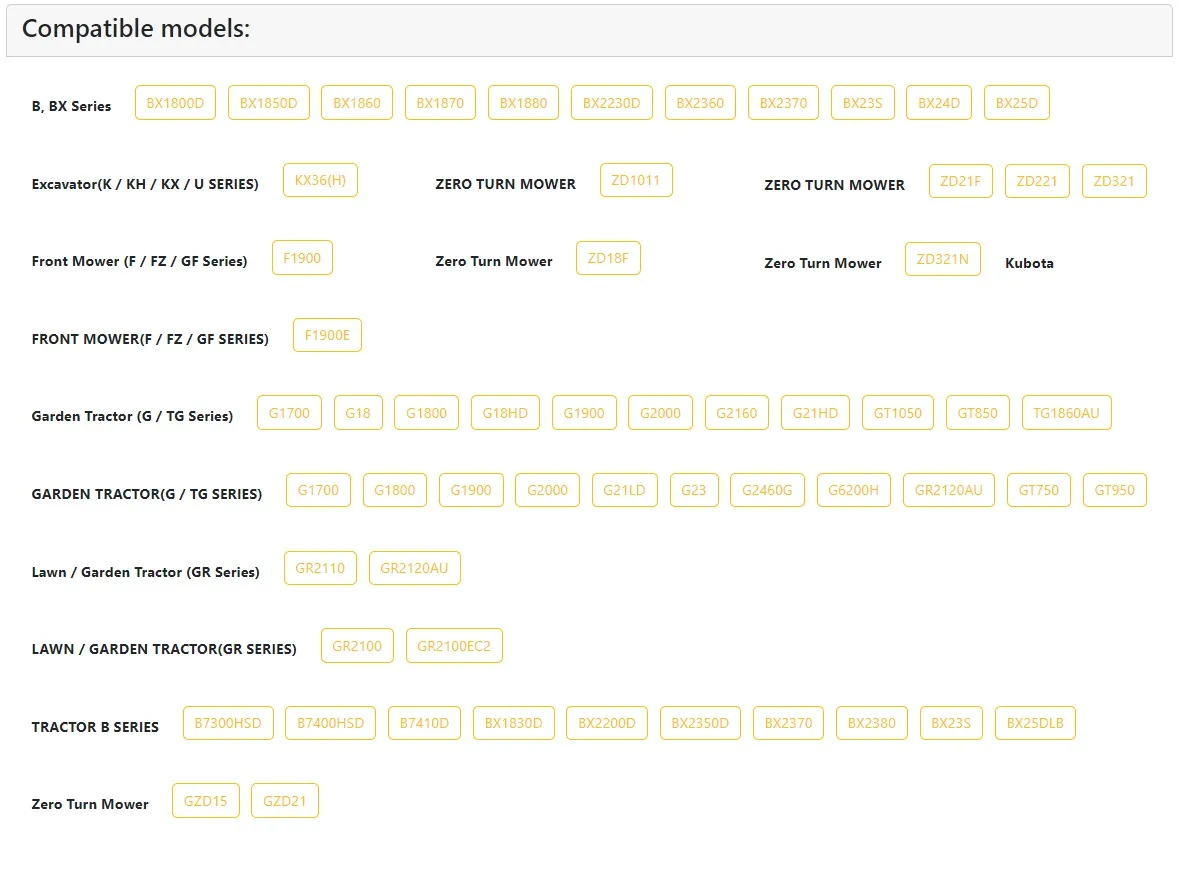Viewport: 1179px width, 869px height.
Task: Click the 'Compatible models:' heading
Action: click(136, 29)
